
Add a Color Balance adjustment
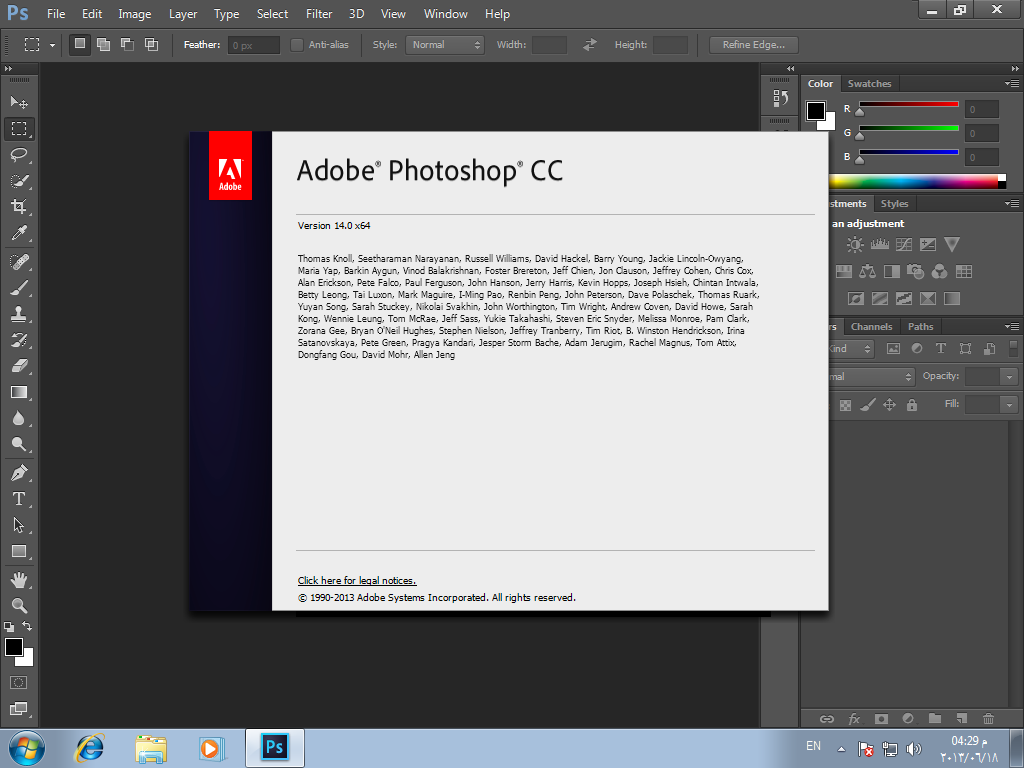pos(867,272)
